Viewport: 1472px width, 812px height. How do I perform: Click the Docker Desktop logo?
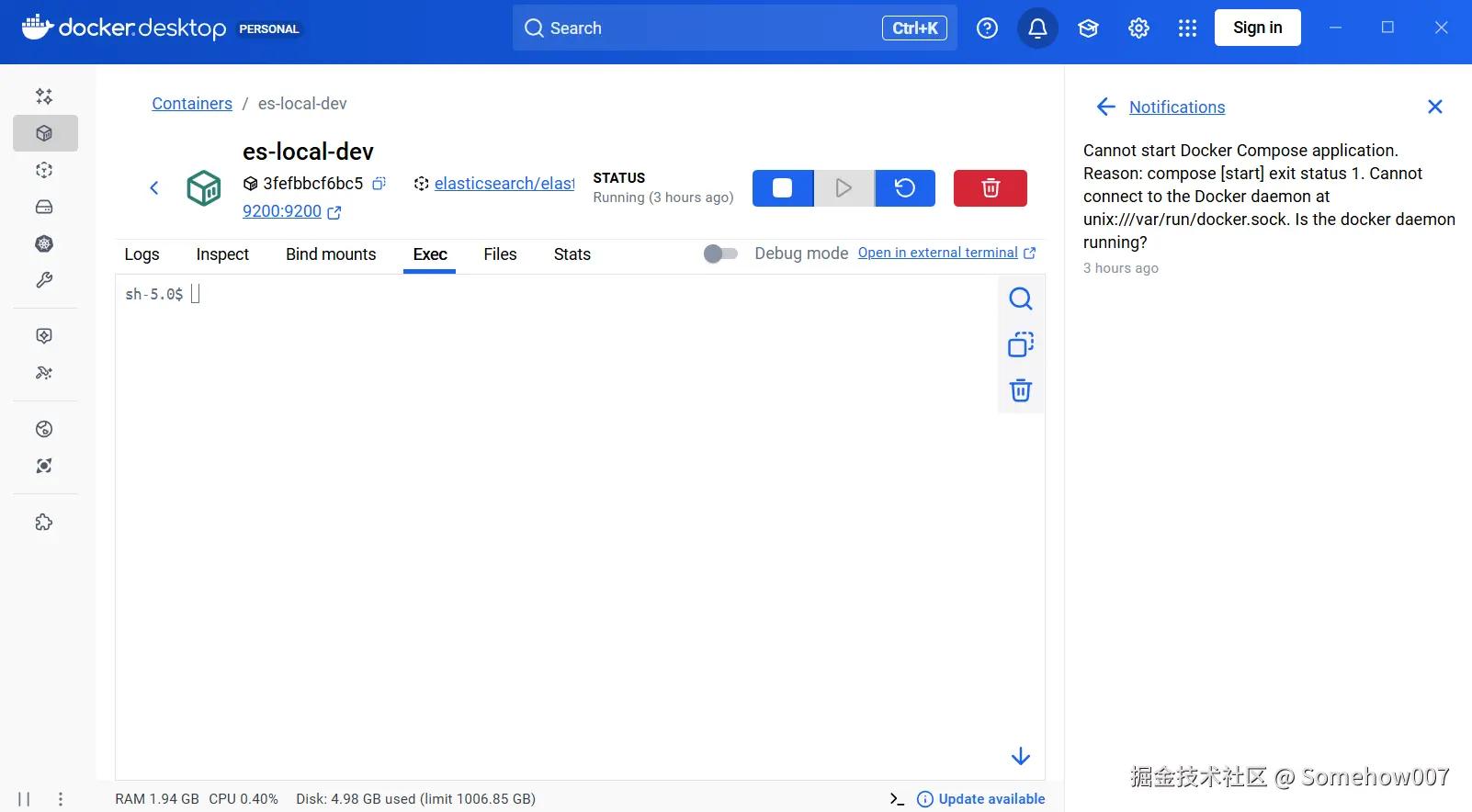[x=124, y=28]
